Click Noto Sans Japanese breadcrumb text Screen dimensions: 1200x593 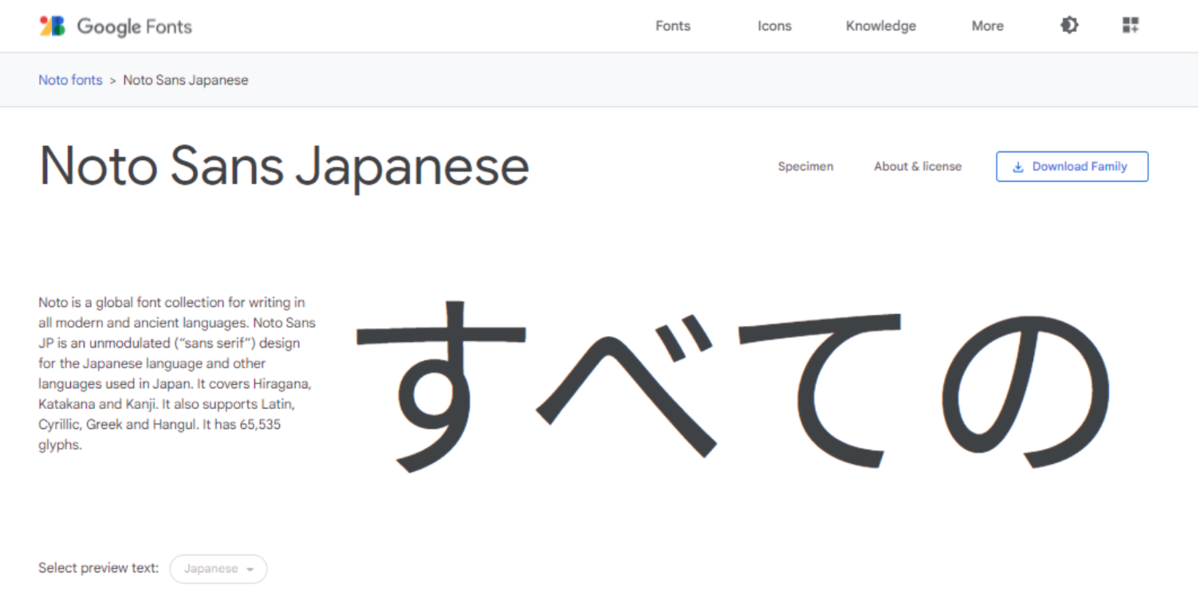click(x=185, y=80)
